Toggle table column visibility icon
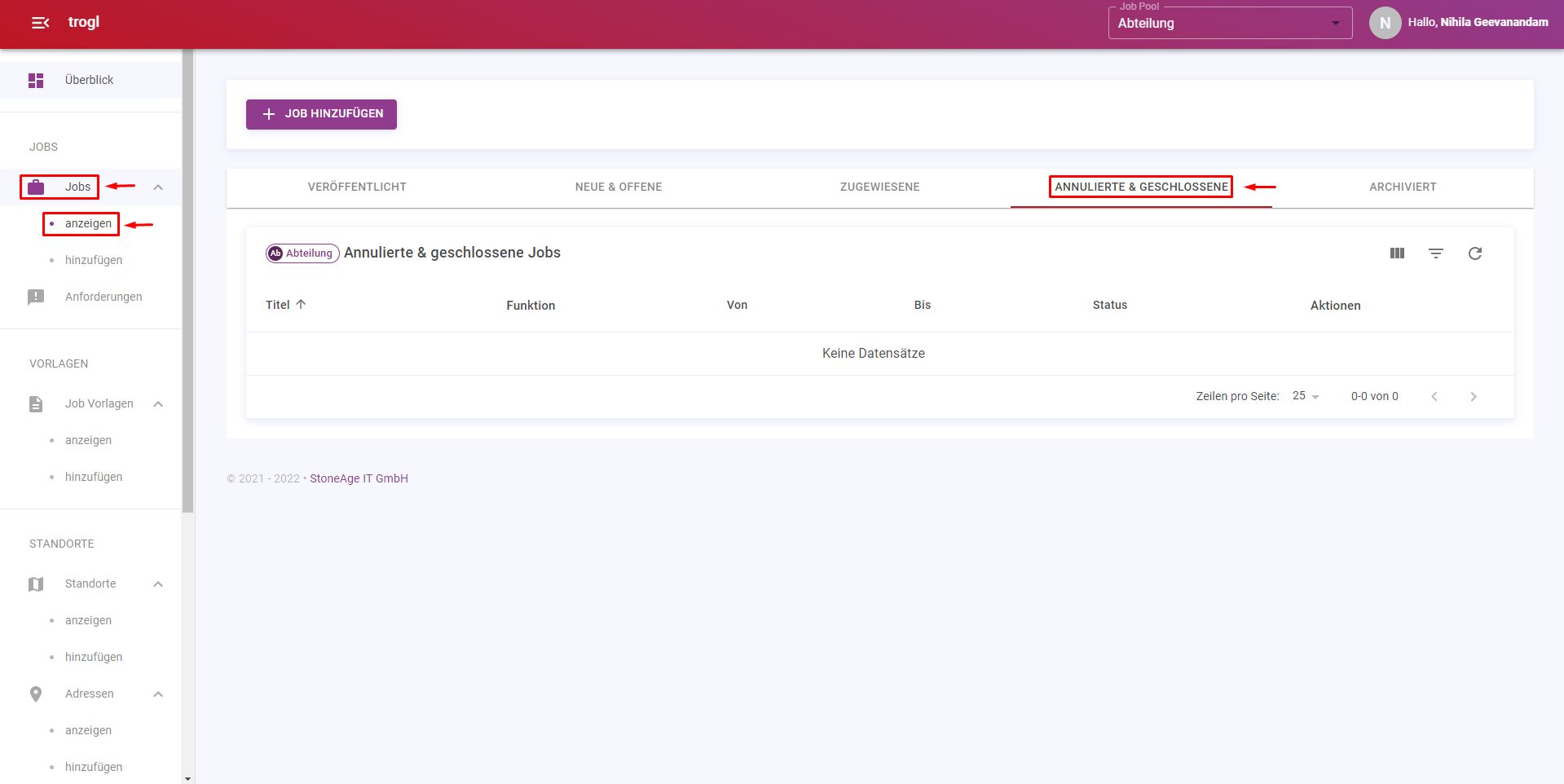 (1397, 253)
